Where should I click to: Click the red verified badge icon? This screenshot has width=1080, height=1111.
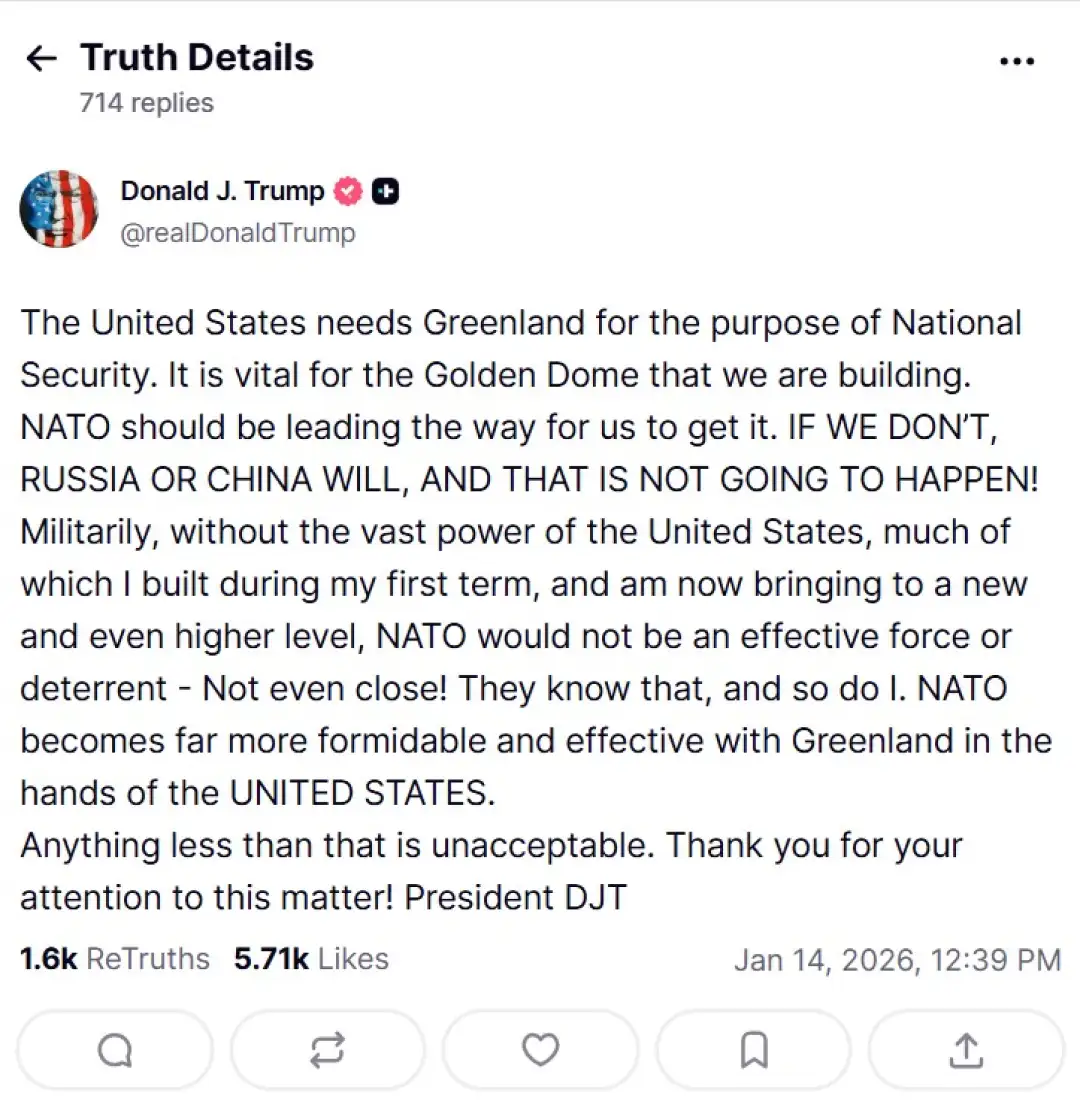(347, 191)
